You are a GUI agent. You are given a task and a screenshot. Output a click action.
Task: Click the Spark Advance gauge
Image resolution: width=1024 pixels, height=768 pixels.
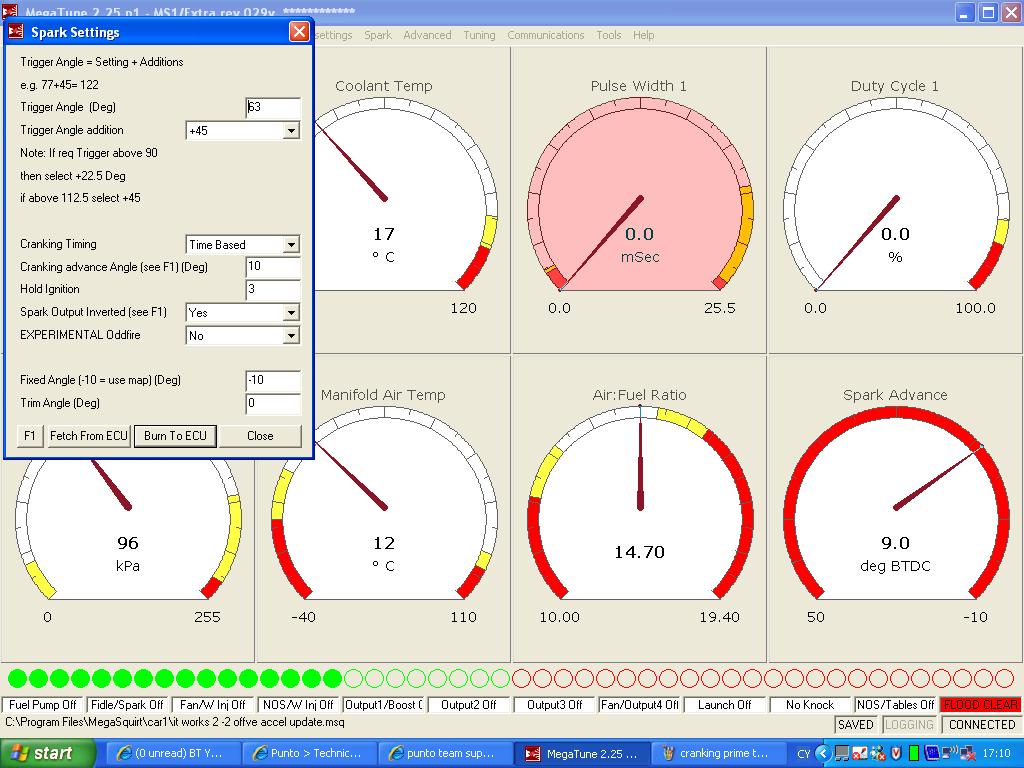tap(895, 509)
